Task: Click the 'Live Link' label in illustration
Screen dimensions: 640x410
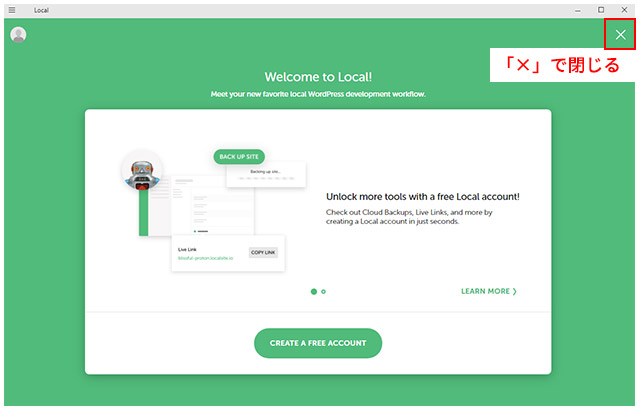Action: coord(187,249)
